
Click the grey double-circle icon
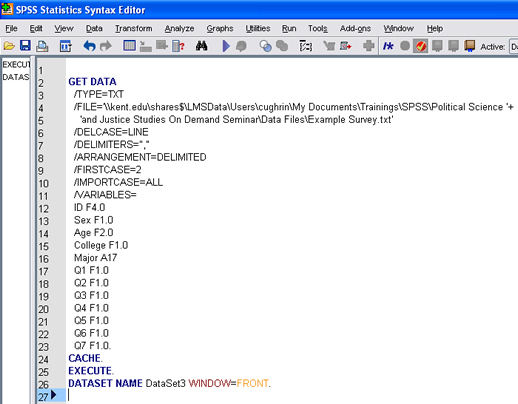pyautogui.click(x=282, y=46)
